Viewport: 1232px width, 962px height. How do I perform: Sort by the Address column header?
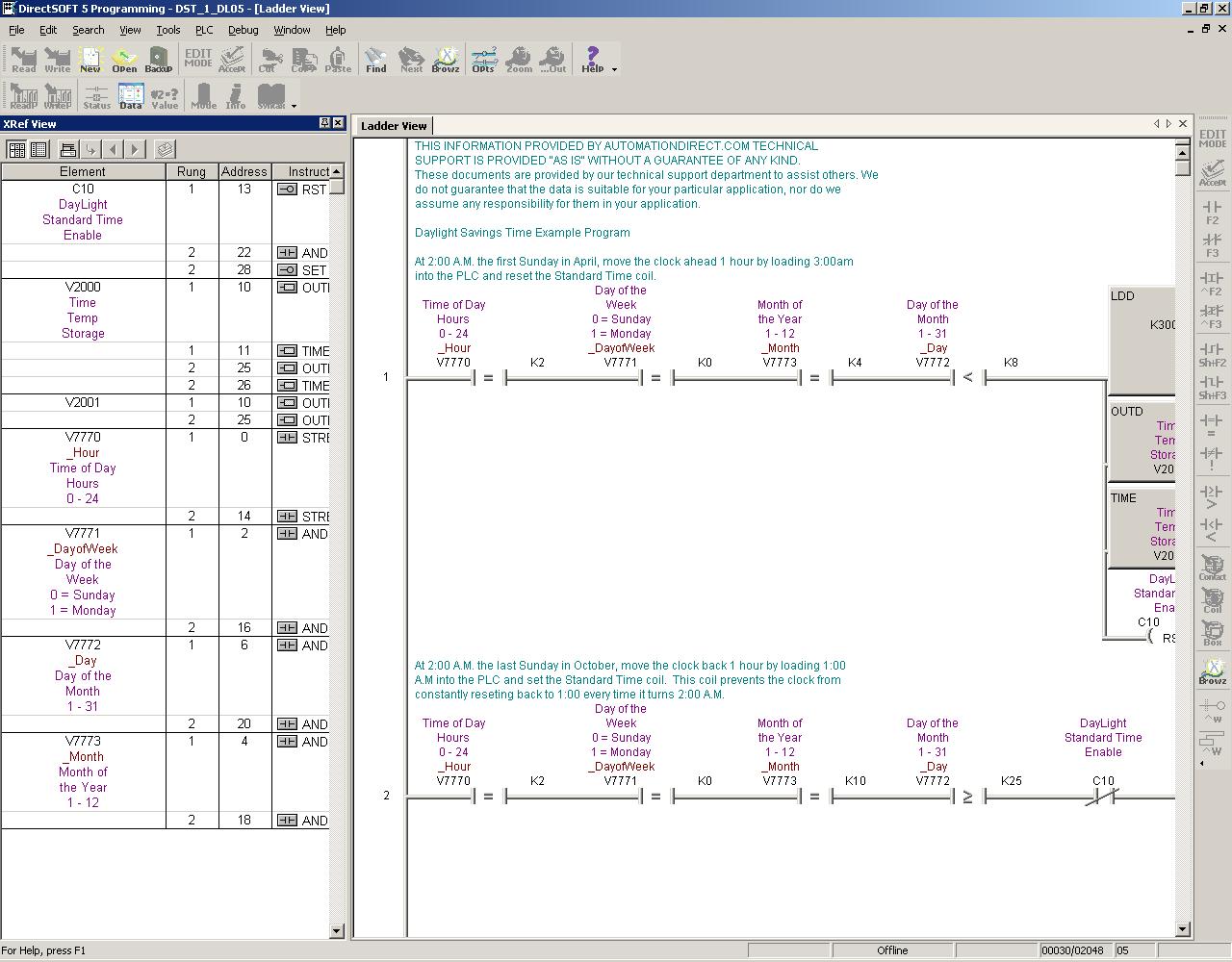244,171
